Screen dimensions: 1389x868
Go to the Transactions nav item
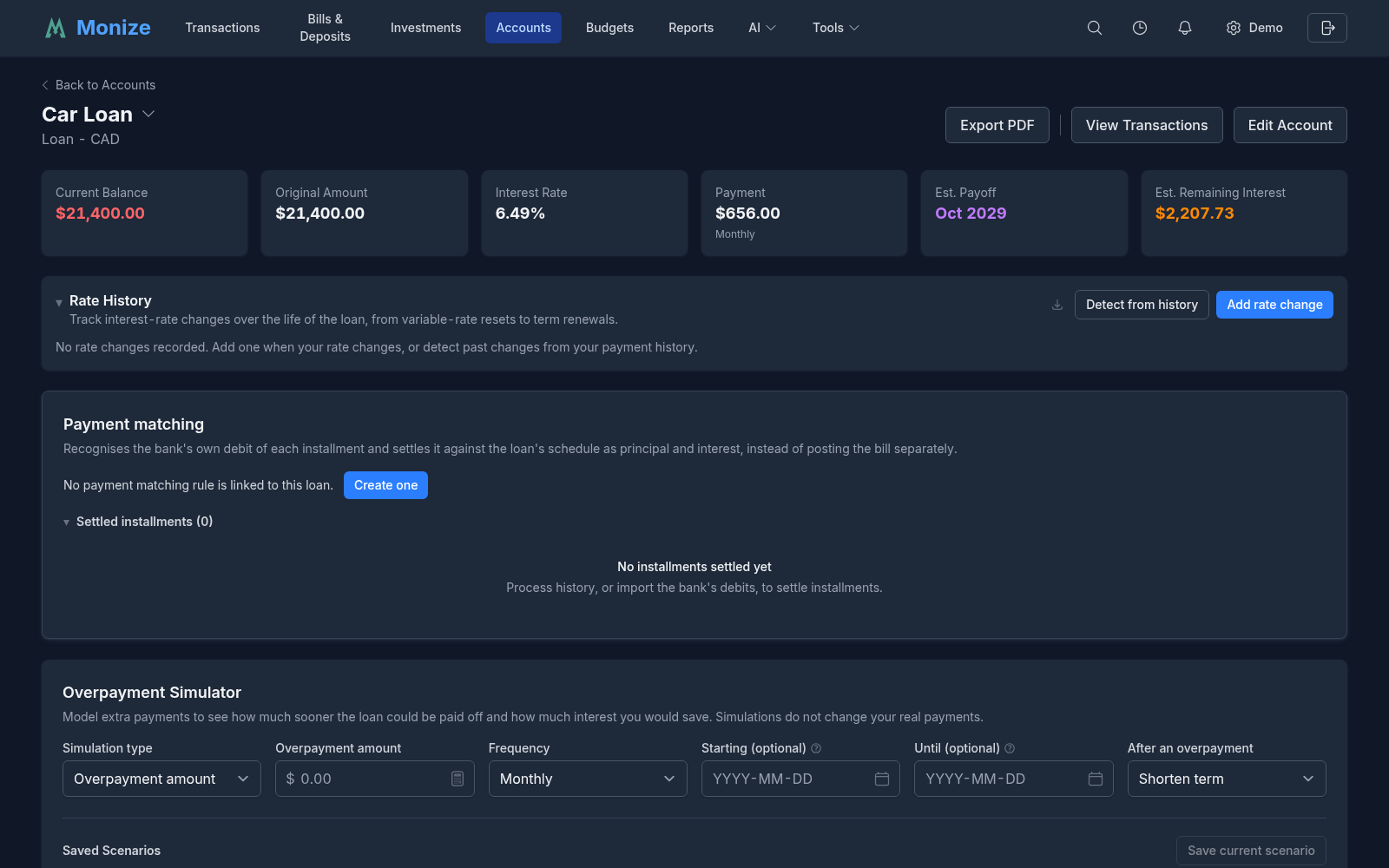point(222,28)
